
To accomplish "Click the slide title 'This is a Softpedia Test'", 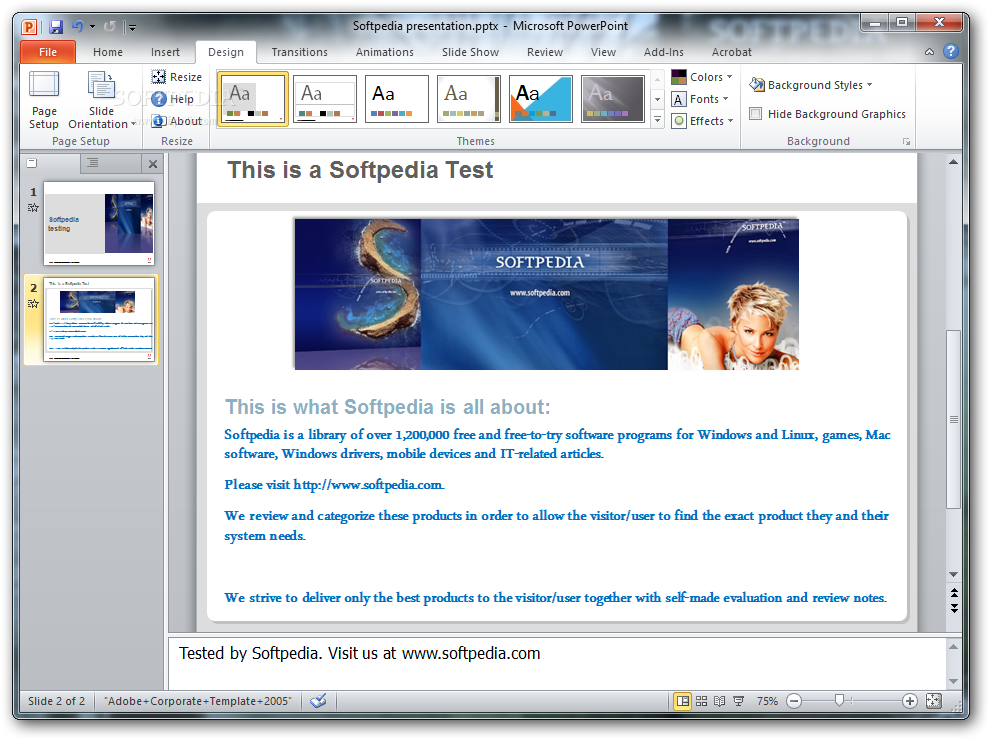I will pos(360,170).
